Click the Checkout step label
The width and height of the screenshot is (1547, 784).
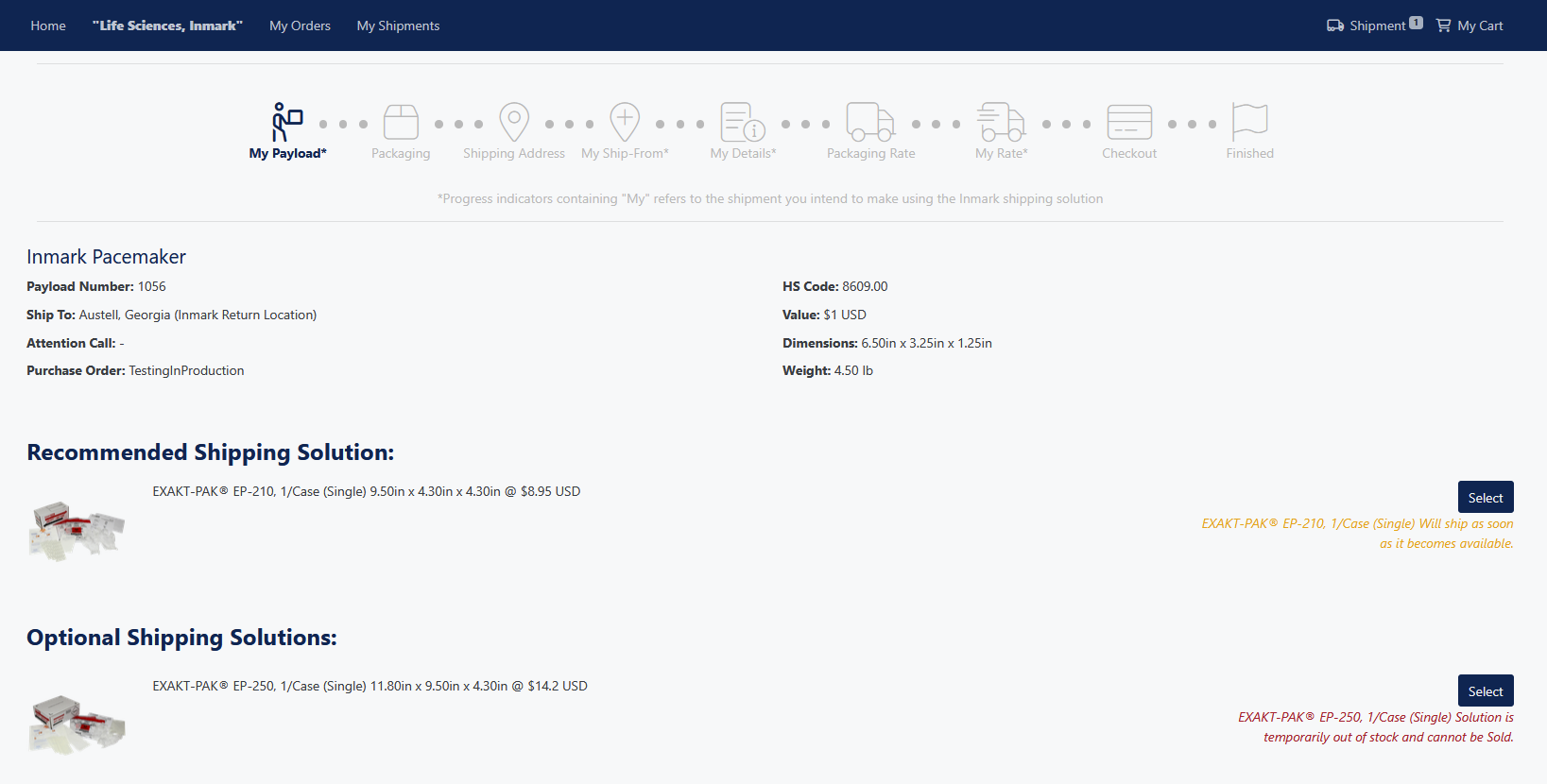[1129, 153]
